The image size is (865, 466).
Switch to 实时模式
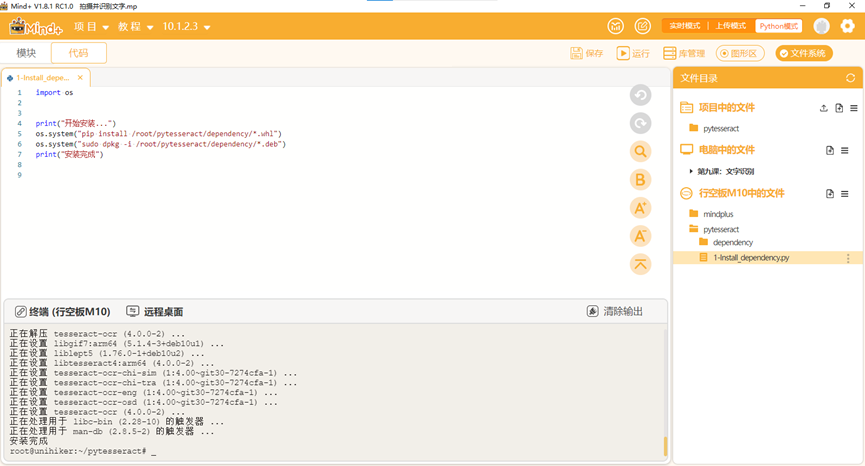[x=685, y=26]
